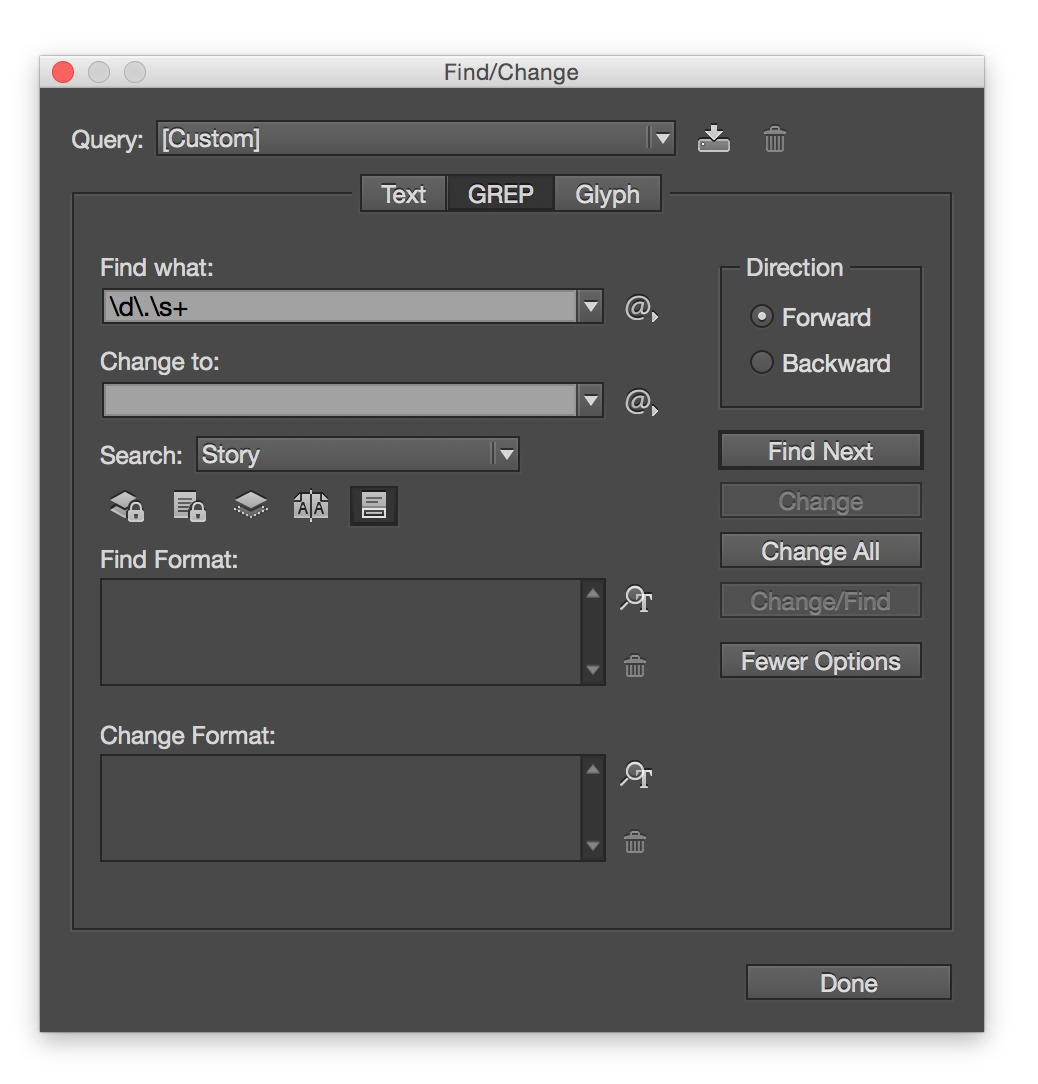Toggle Include Locked Stories search option
Screen dimensions: 1038x1084
click(x=189, y=507)
